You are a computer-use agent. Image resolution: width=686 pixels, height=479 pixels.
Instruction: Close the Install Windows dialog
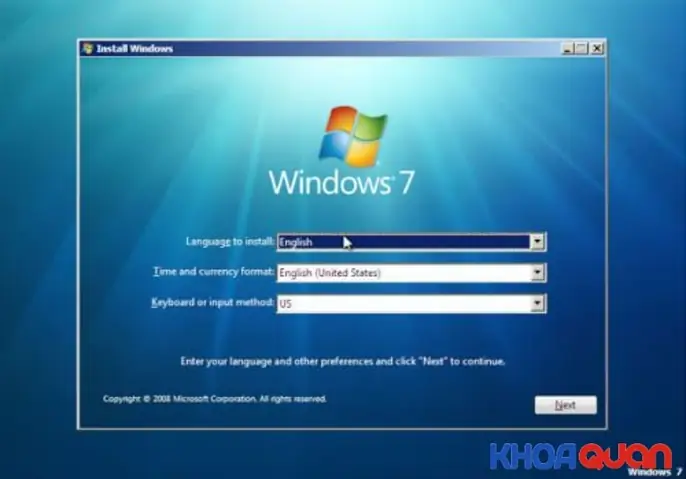597,49
